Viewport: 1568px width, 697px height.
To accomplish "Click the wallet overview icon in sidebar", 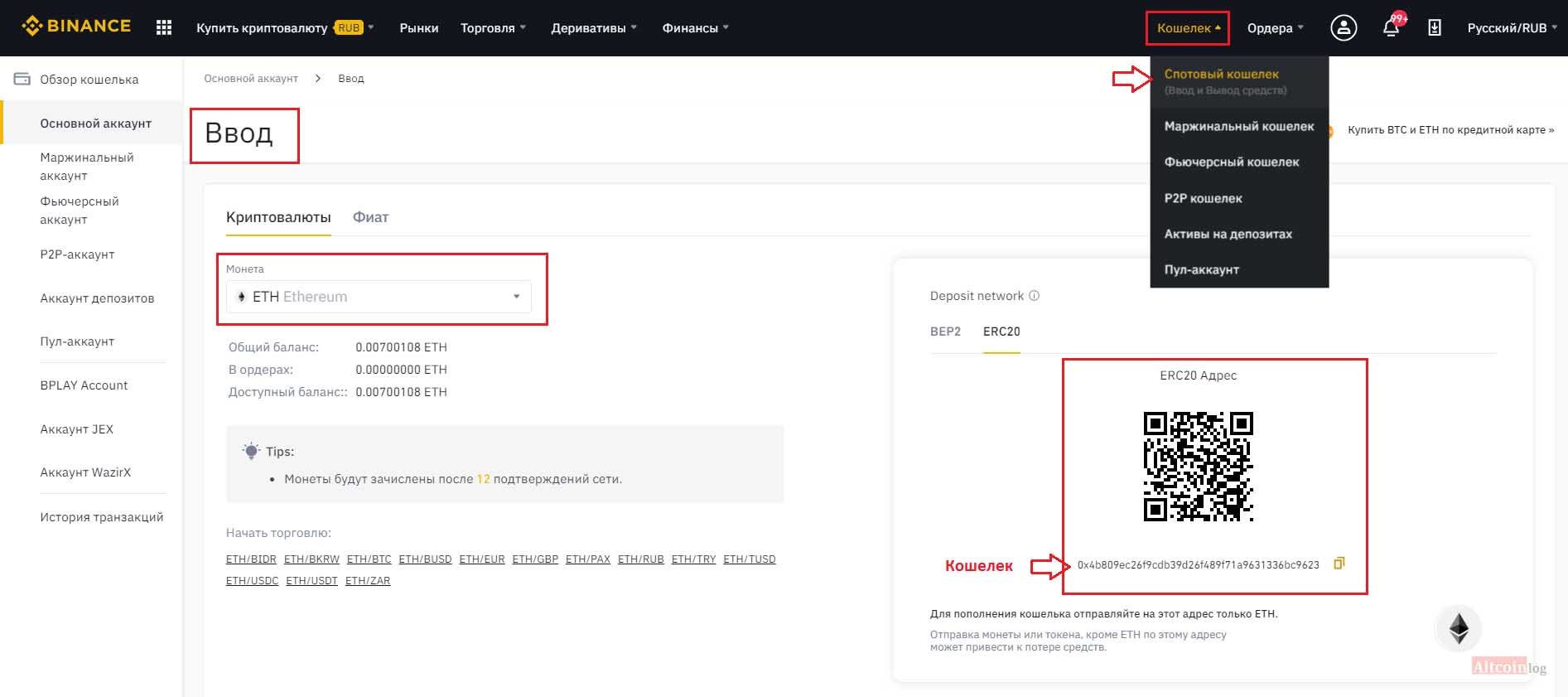I will [x=22, y=79].
